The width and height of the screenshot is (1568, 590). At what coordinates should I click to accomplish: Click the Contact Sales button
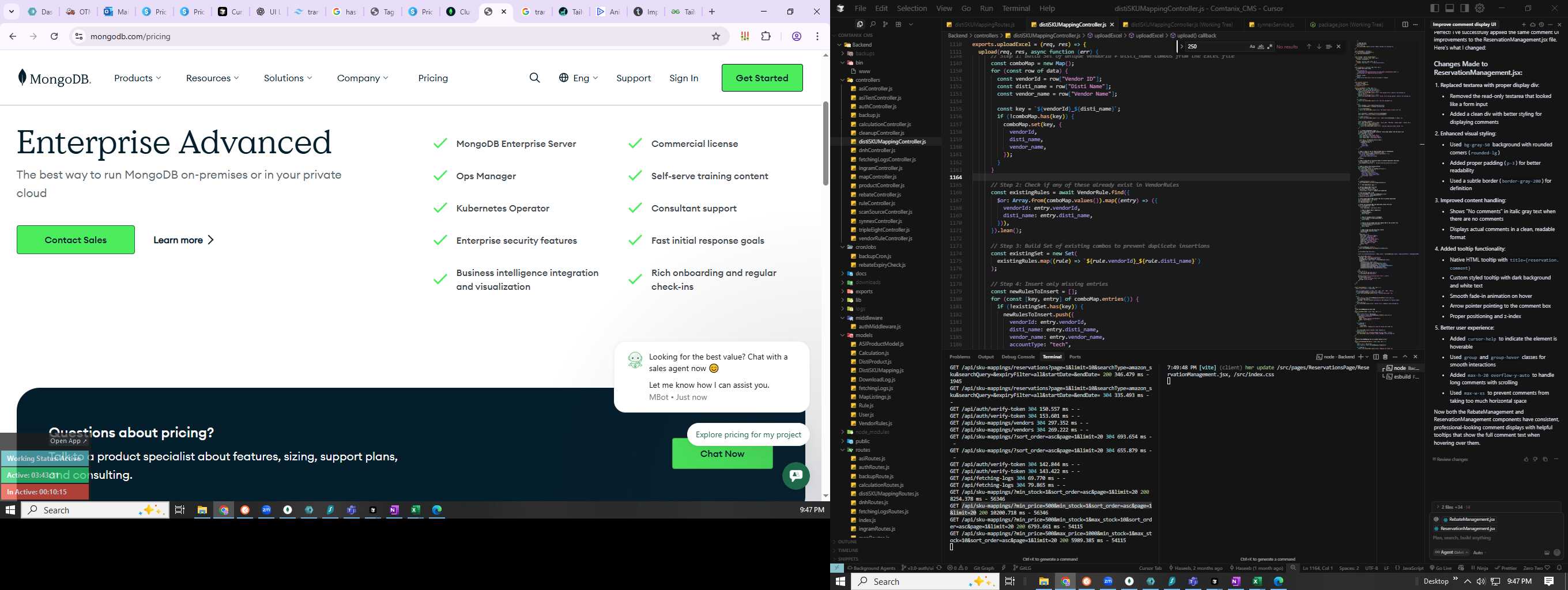point(76,240)
